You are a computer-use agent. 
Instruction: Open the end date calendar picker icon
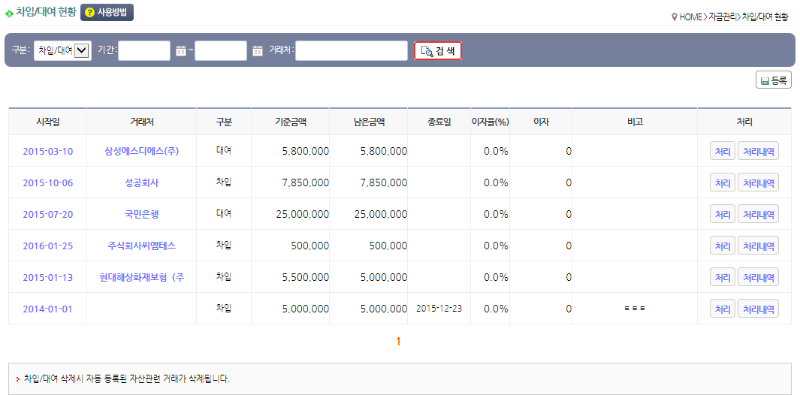click(x=258, y=51)
